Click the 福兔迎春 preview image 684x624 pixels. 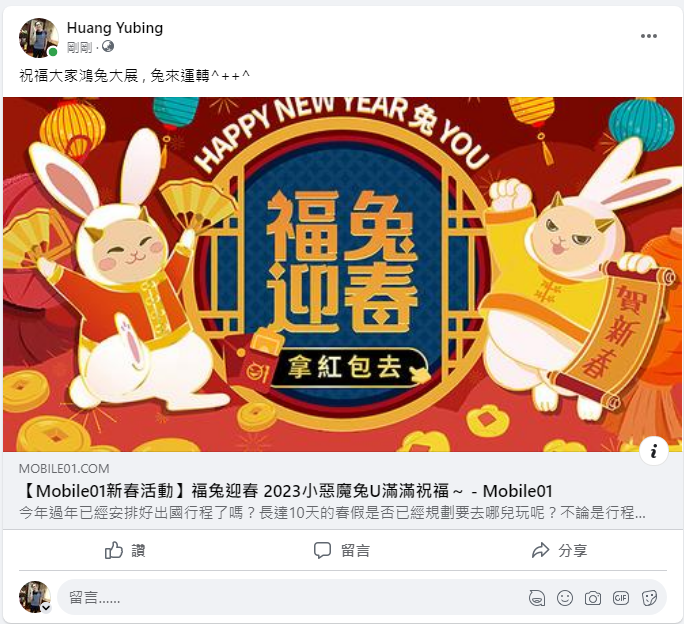coord(342,274)
